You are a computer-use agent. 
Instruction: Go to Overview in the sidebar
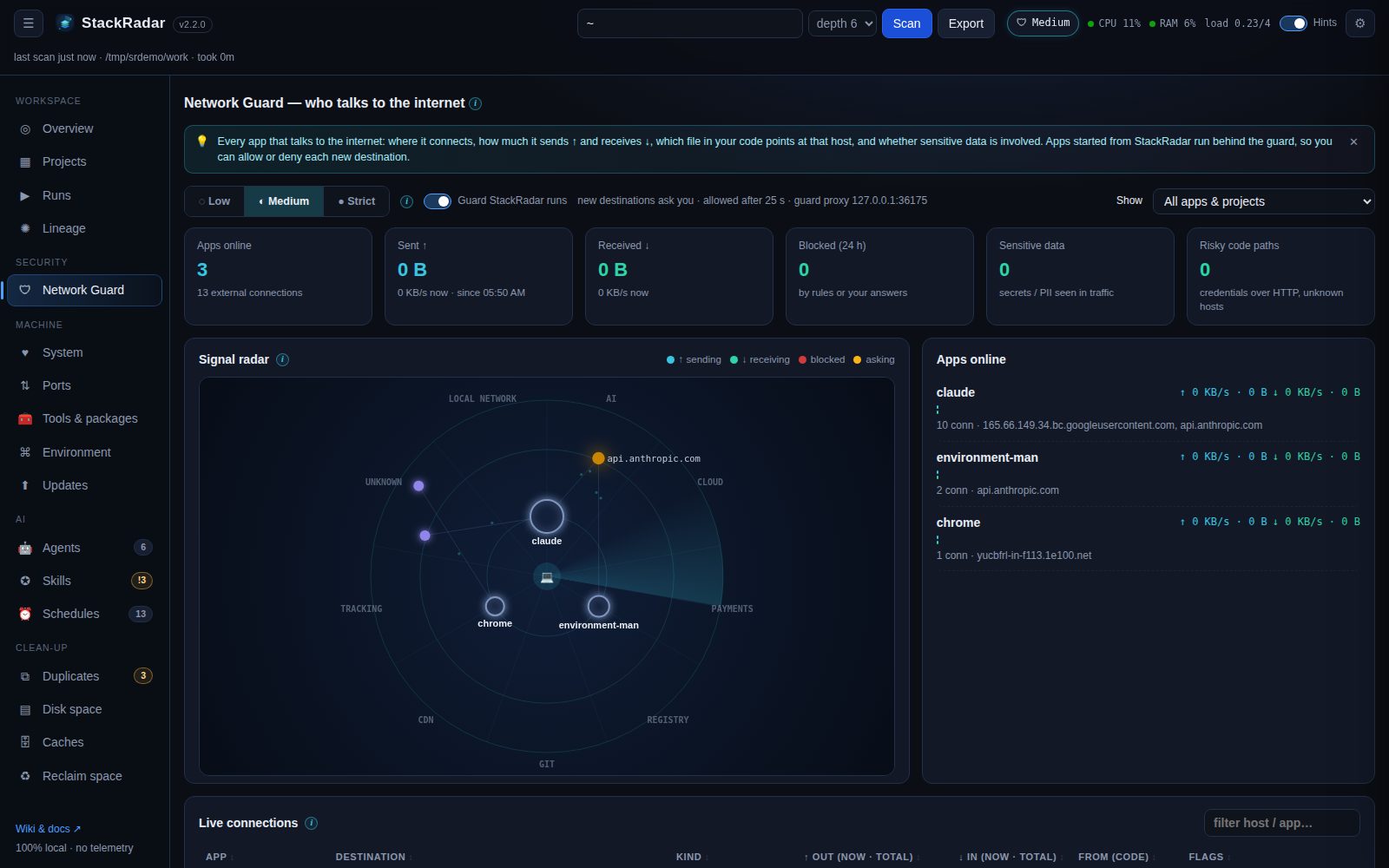pos(85,128)
